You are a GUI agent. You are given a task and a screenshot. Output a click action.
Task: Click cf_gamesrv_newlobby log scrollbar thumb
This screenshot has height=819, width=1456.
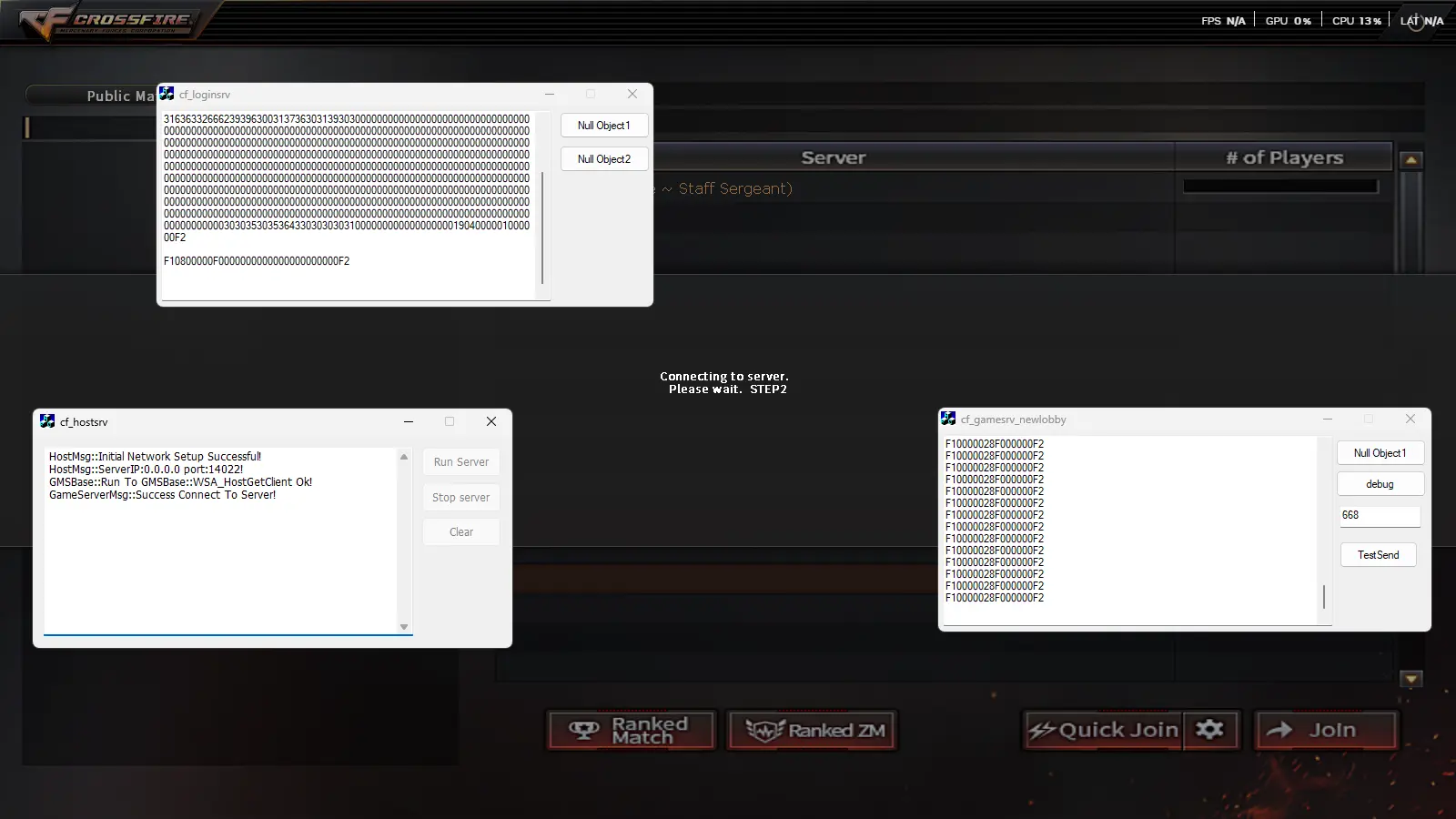tap(1324, 597)
